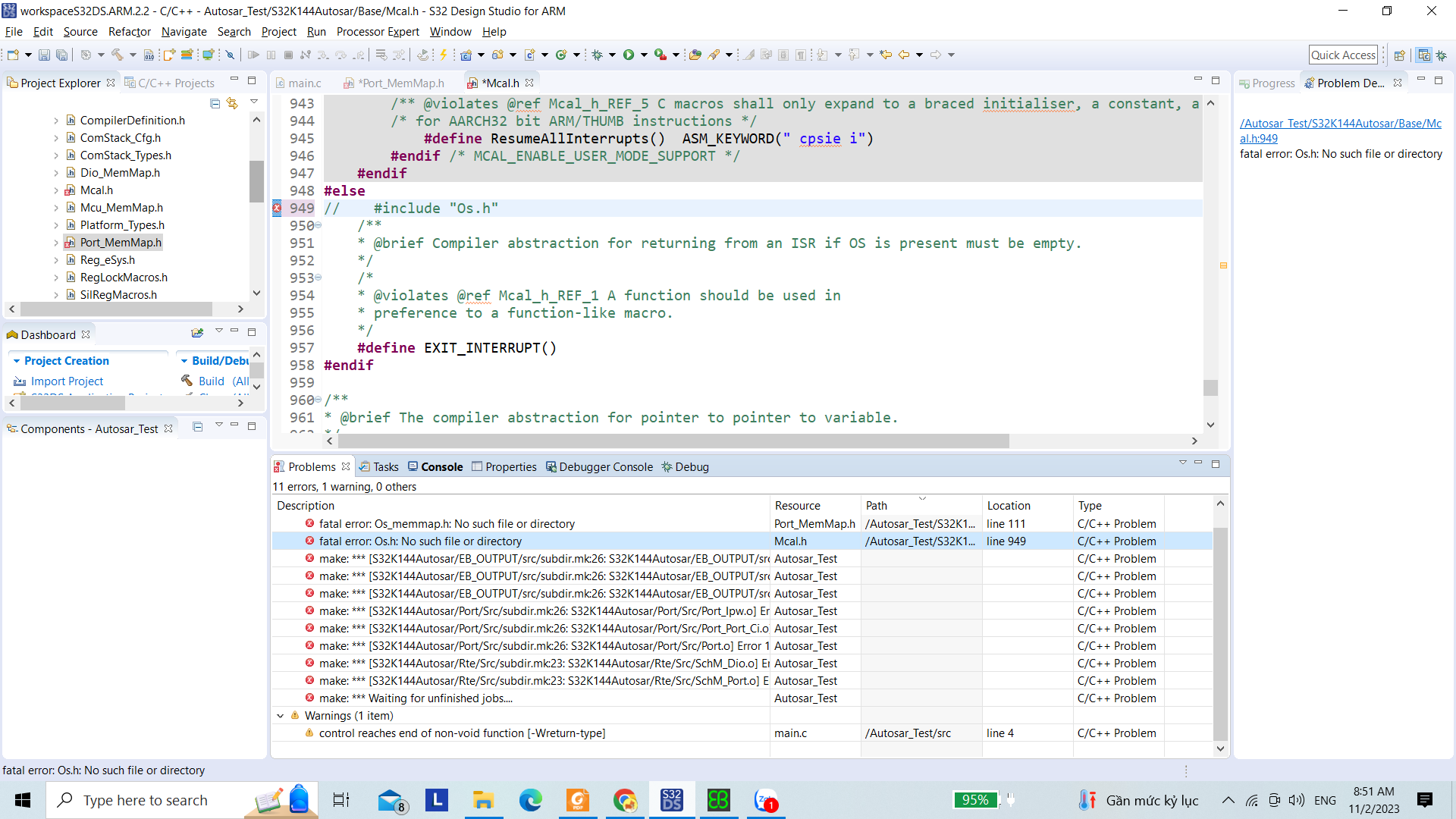The height and width of the screenshot is (819, 1456).
Task: Open Quick Access input field's adjacent perspective icon
Action: pos(1399,55)
